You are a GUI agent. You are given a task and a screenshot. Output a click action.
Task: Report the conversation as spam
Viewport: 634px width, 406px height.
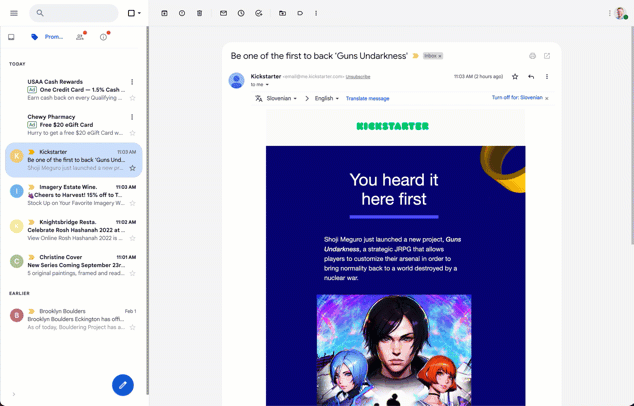pyautogui.click(x=182, y=13)
